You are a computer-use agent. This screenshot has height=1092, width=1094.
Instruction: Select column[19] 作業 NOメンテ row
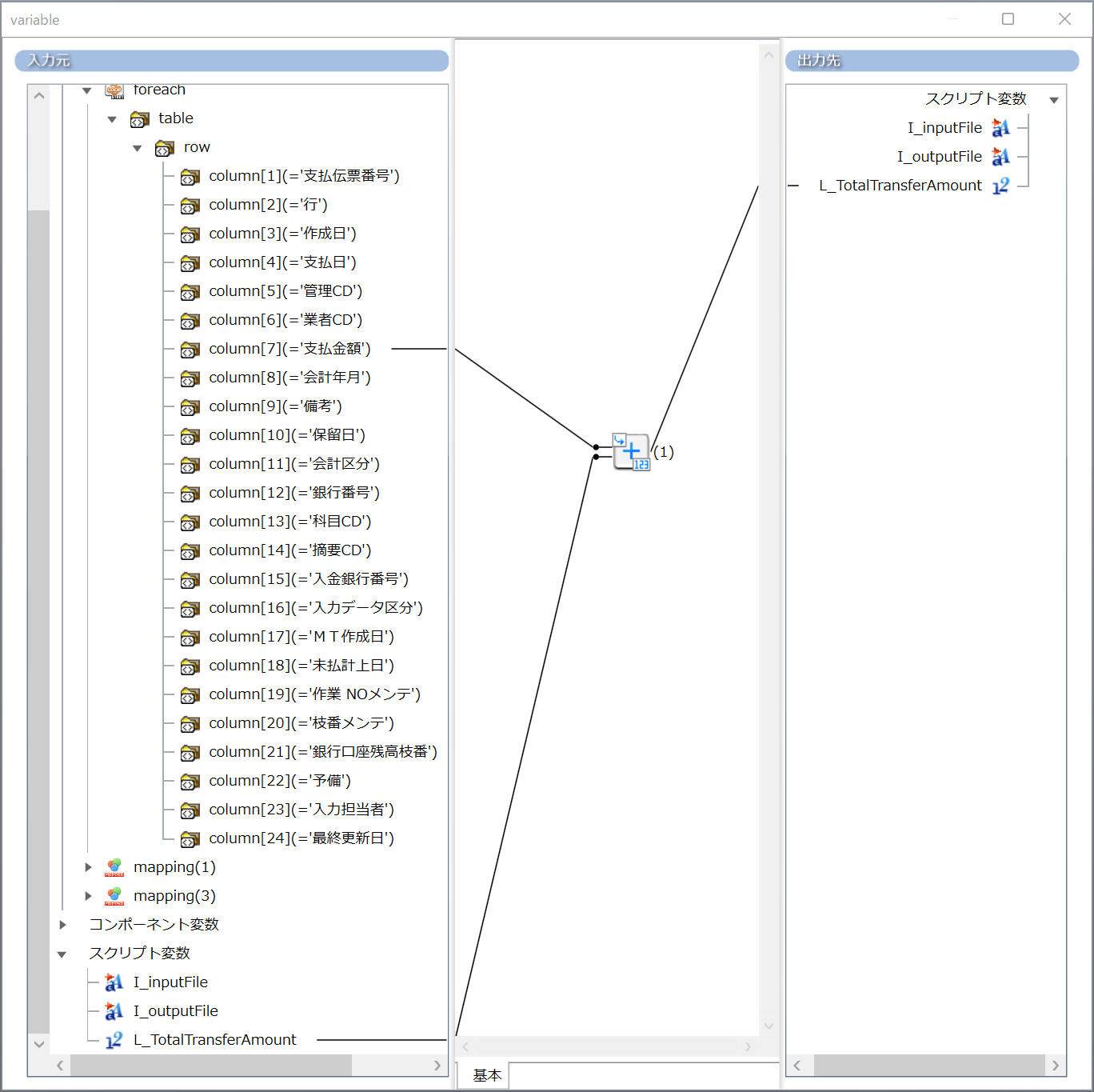tap(314, 694)
